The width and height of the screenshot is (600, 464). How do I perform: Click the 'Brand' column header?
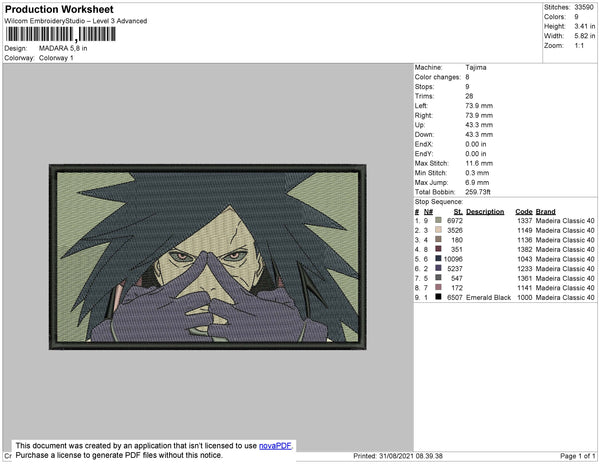[x=546, y=212]
